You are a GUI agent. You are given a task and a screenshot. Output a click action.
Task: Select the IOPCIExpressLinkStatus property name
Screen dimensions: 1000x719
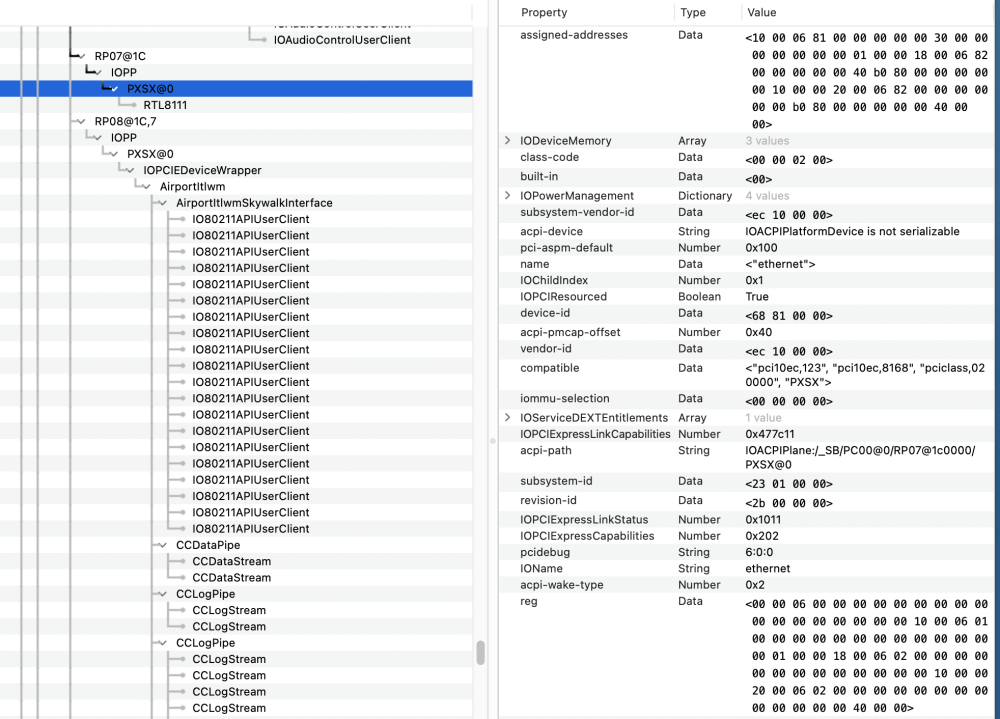584,519
